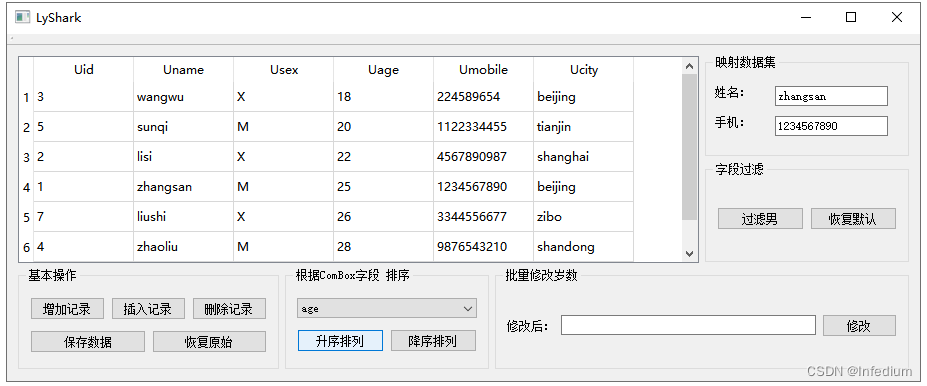Click the age cell 18
The image size is (927, 386).
(383, 97)
